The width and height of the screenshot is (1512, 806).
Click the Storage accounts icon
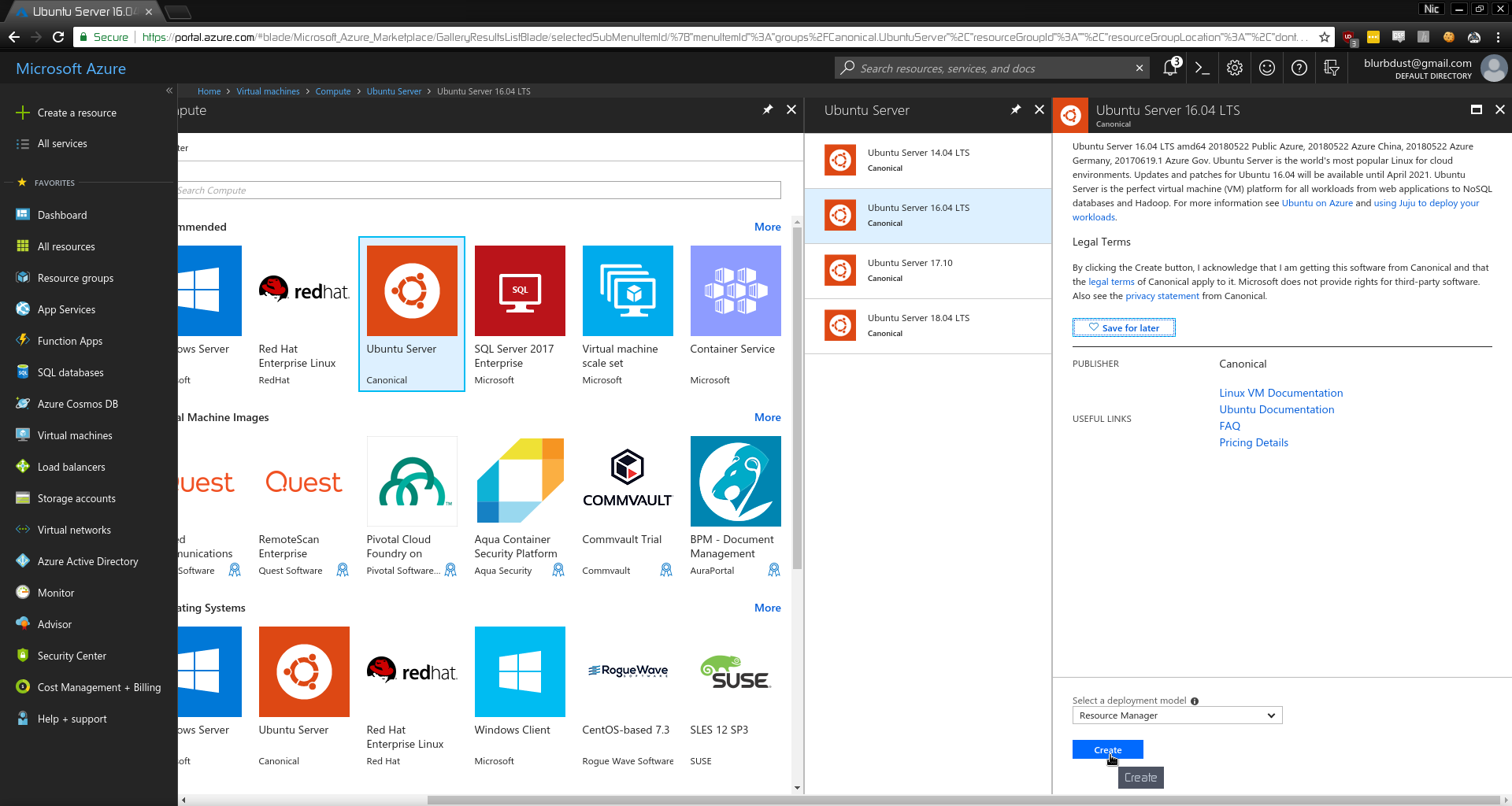point(23,497)
